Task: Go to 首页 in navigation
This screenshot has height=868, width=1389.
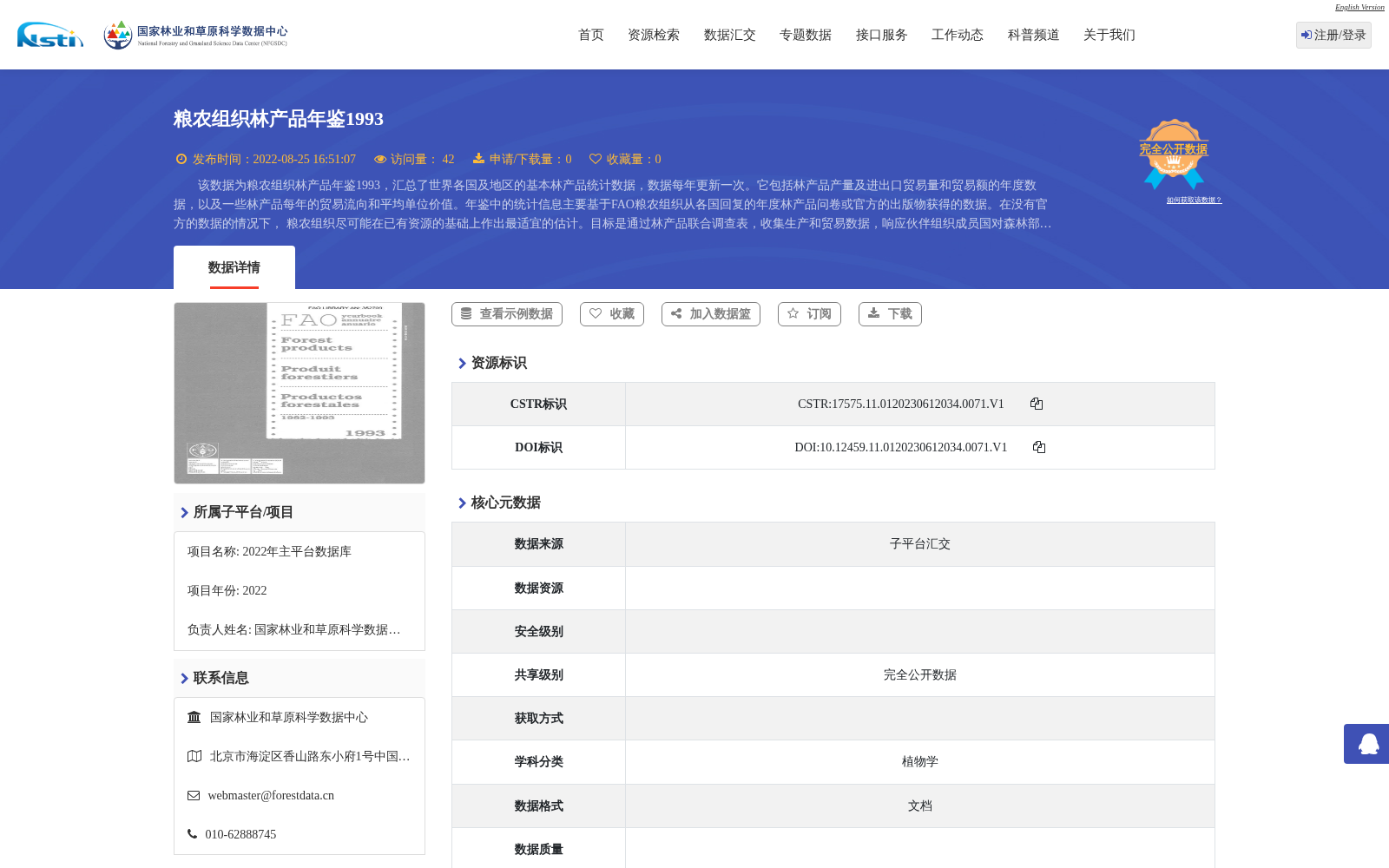Action: [591, 35]
